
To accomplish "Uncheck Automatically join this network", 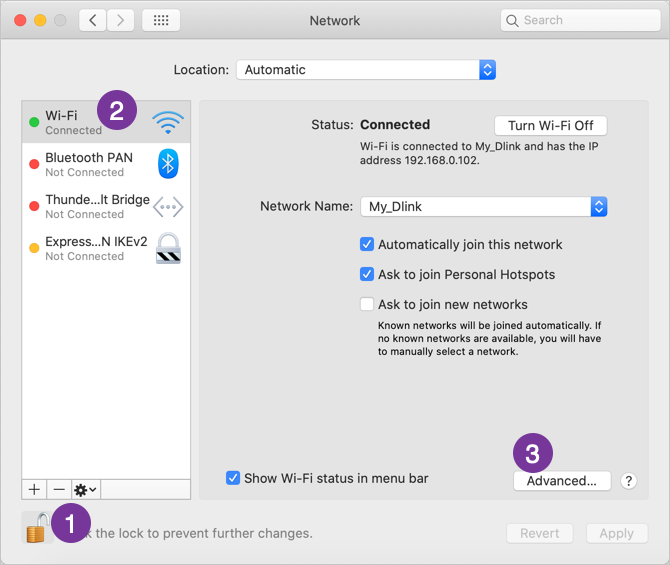I will pyautogui.click(x=367, y=245).
